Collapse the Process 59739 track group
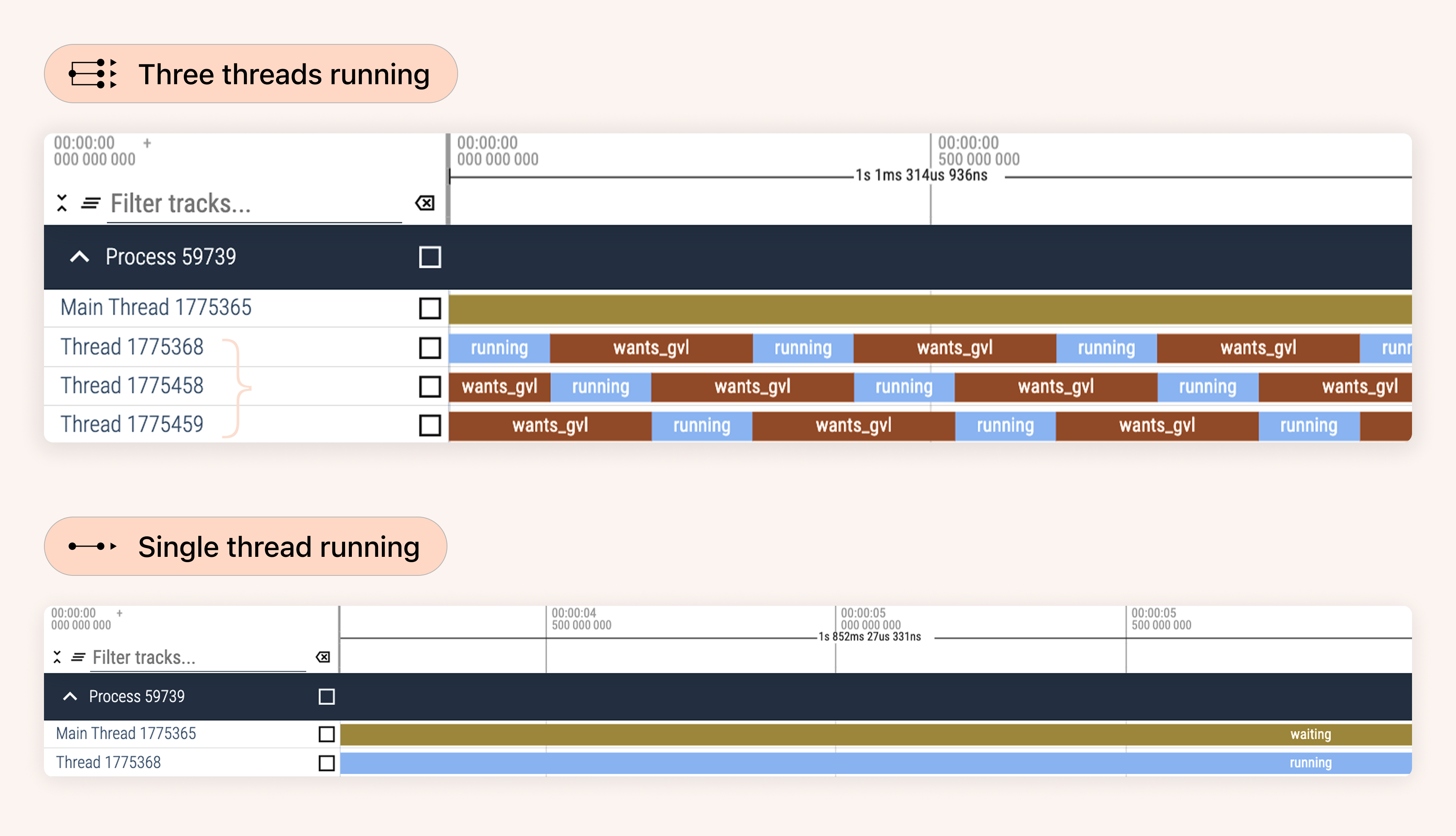This screenshot has height=836, width=1456. click(x=80, y=257)
